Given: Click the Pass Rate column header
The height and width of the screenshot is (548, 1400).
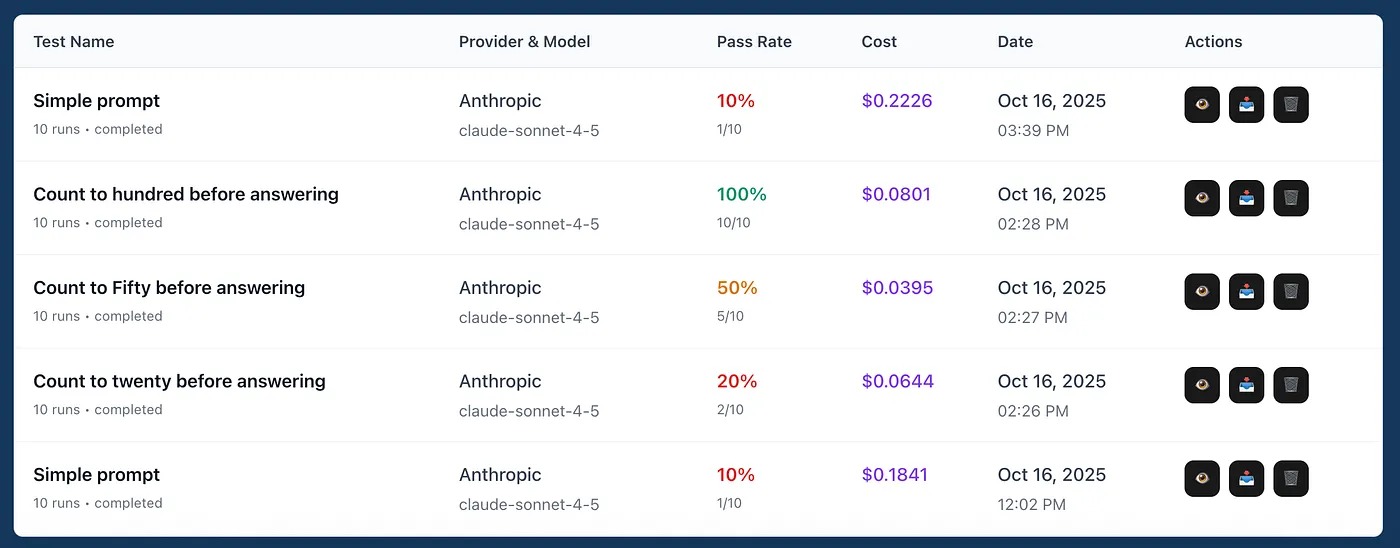Looking at the screenshot, I should (x=754, y=42).
